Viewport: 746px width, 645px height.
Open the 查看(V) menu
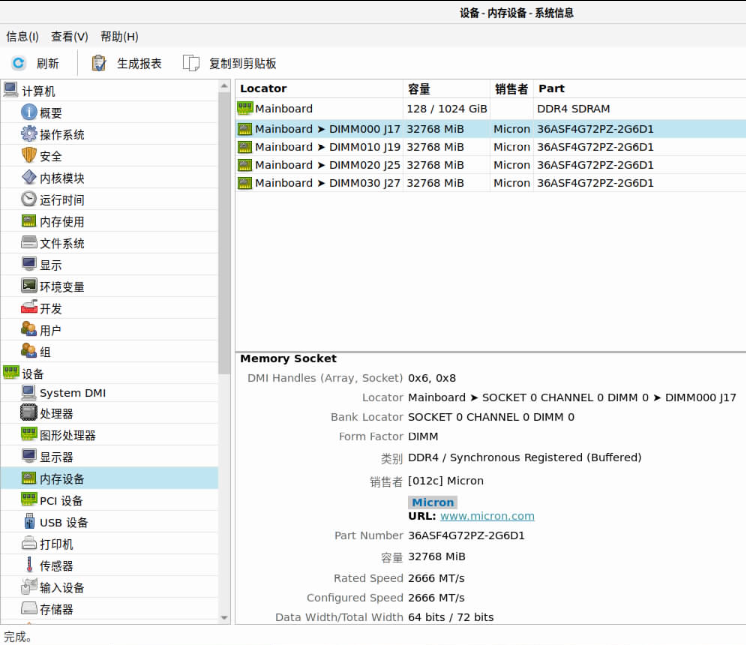[x=69, y=37]
